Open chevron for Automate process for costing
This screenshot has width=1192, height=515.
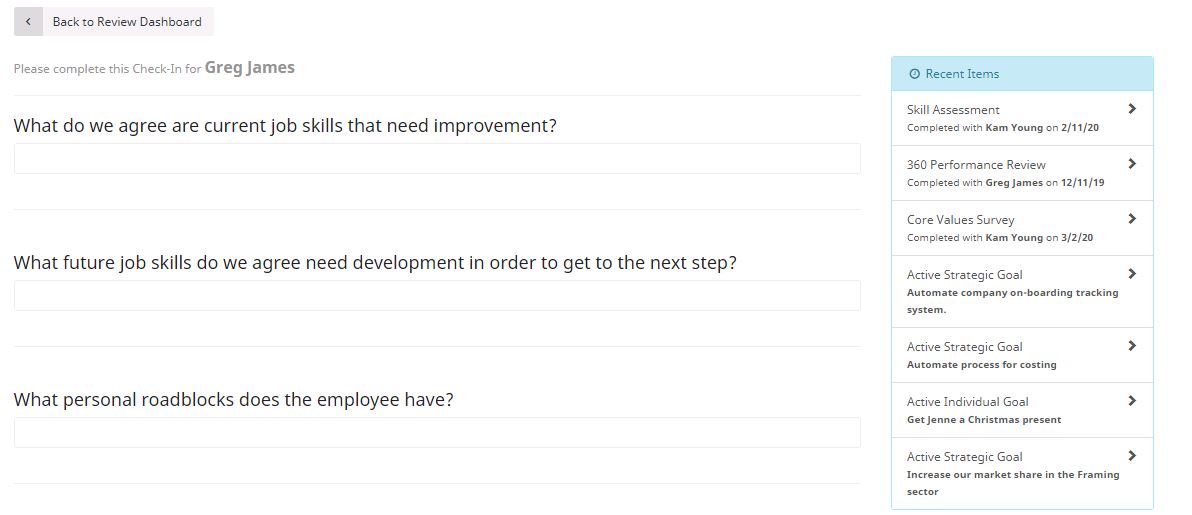point(1132,345)
